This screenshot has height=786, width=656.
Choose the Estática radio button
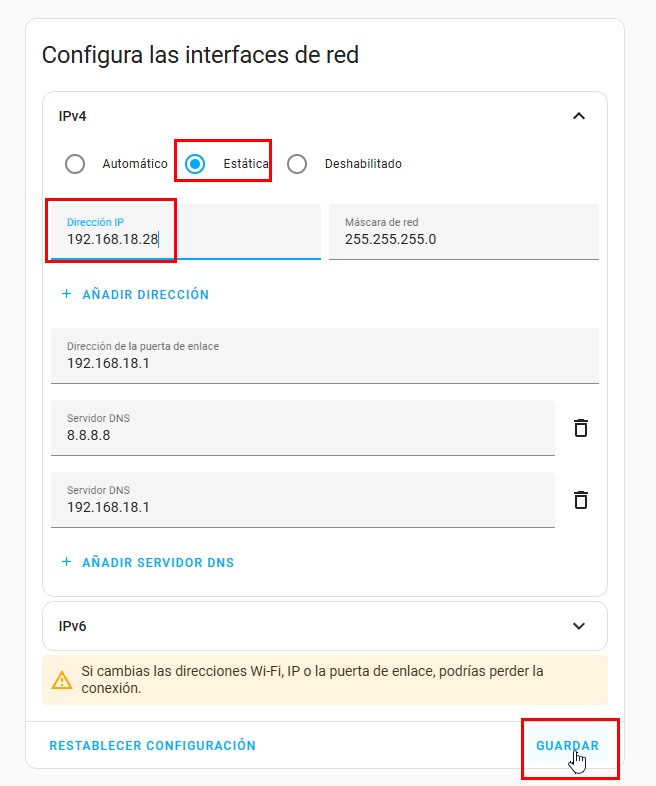(x=196, y=164)
